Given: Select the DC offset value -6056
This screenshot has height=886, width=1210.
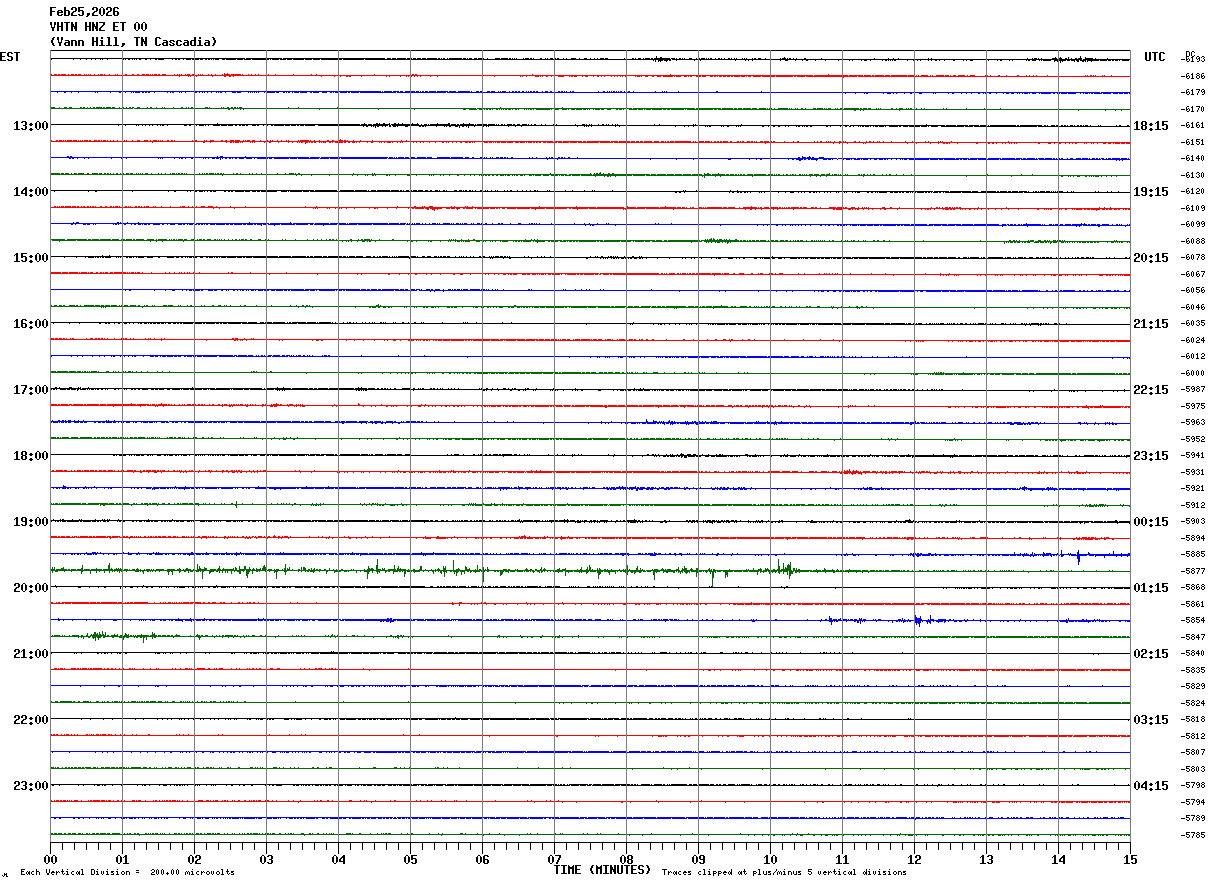Looking at the screenshot, I should [1194, 291].
